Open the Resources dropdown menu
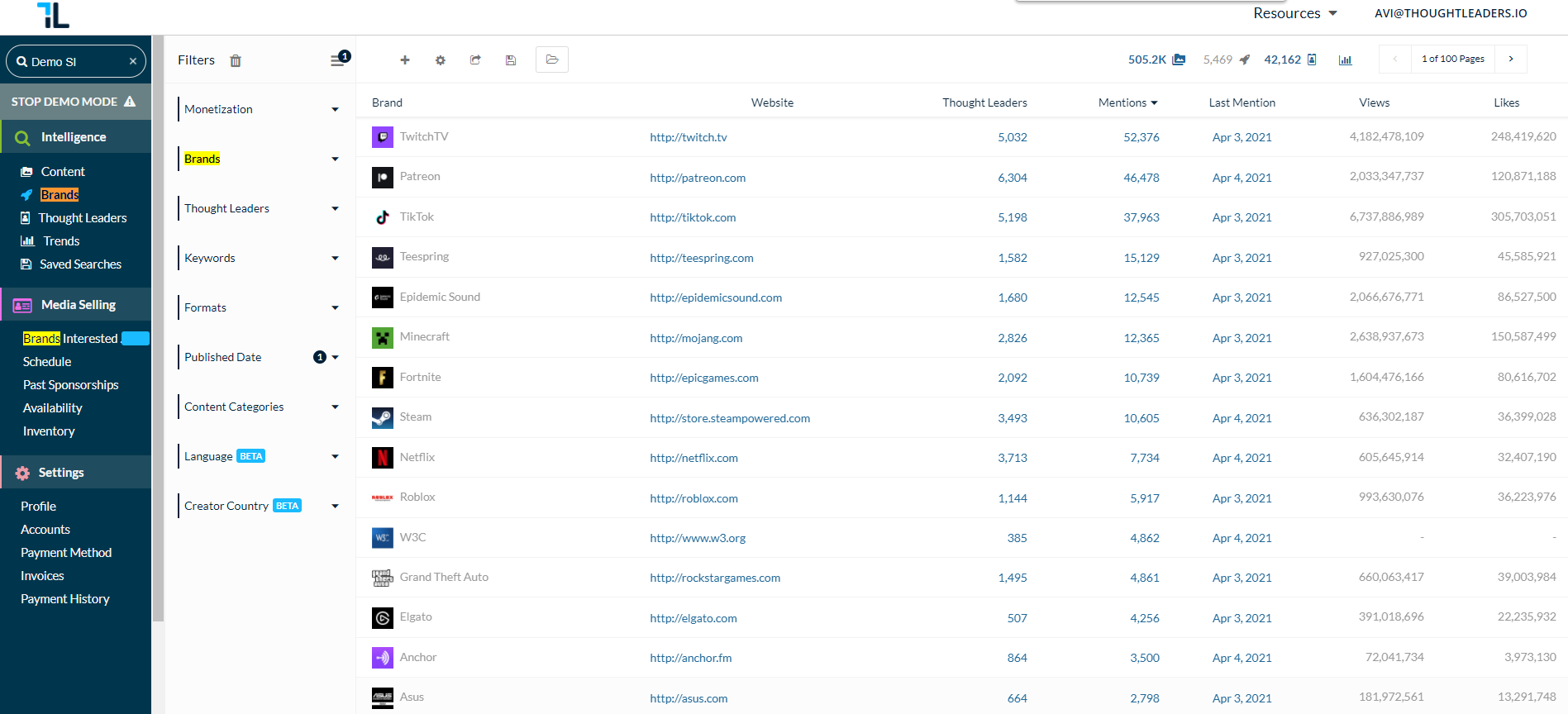 pyautogui.click(x=1295, y=13)
